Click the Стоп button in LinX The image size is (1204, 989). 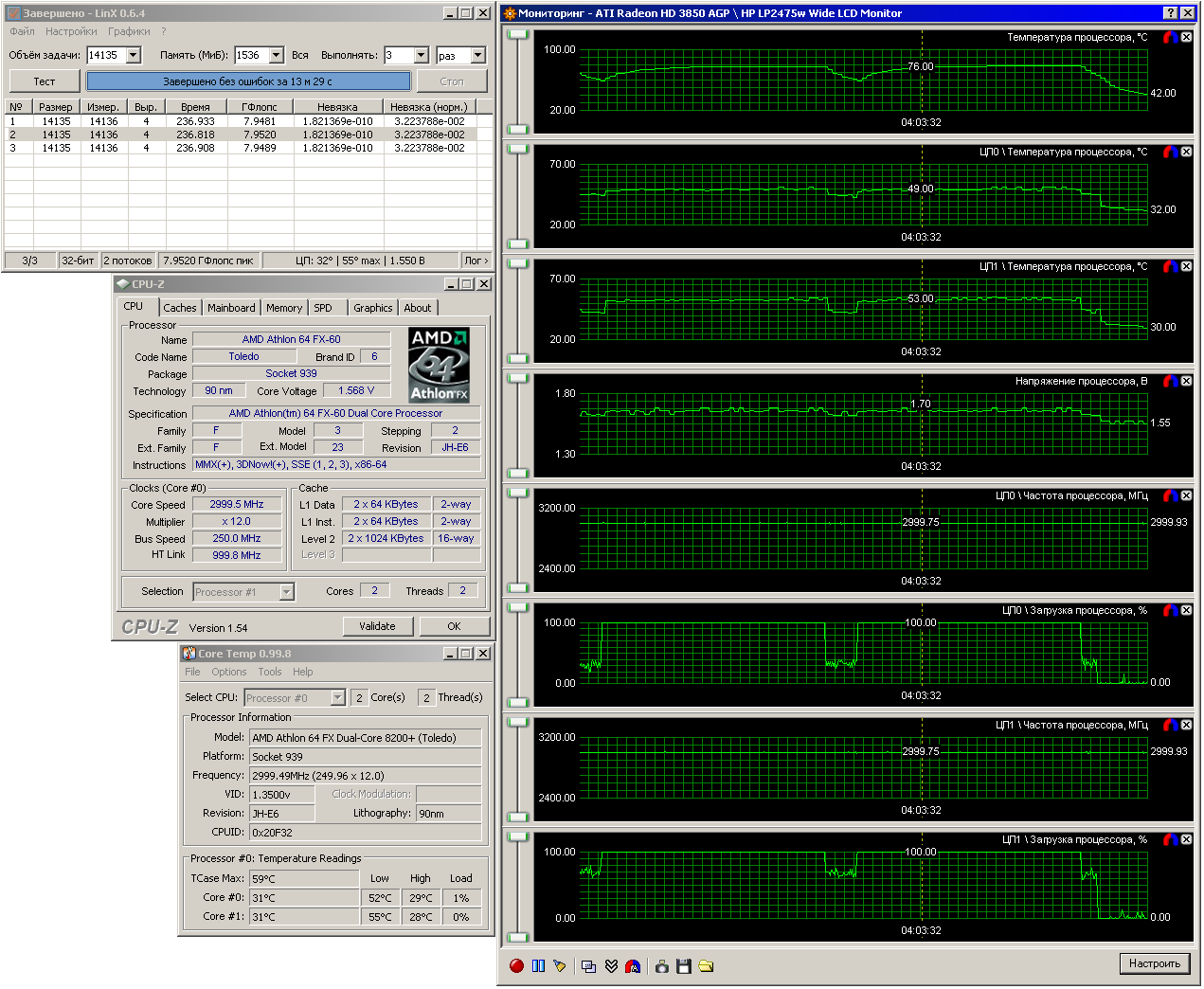[x=452, y=81]
